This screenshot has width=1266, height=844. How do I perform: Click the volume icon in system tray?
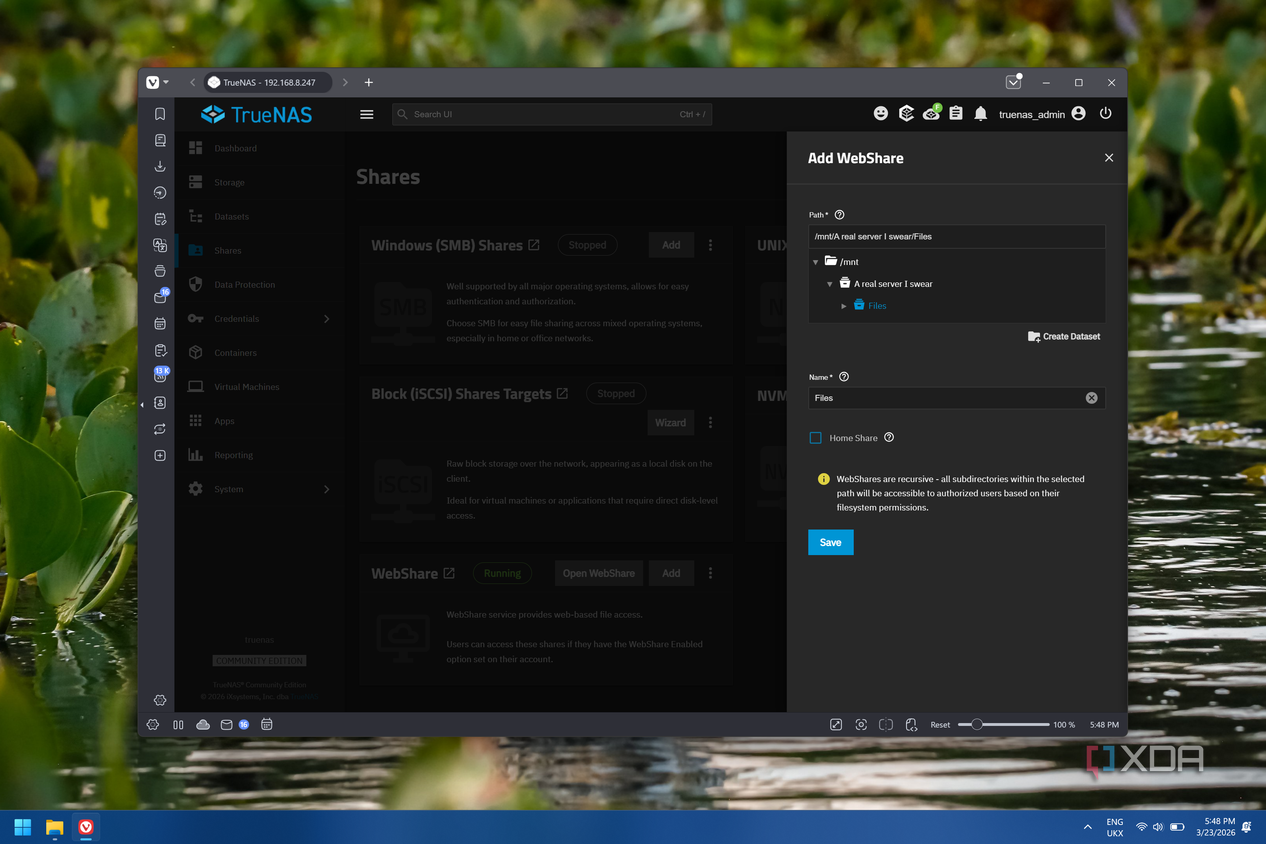(x=1158, y=827)
